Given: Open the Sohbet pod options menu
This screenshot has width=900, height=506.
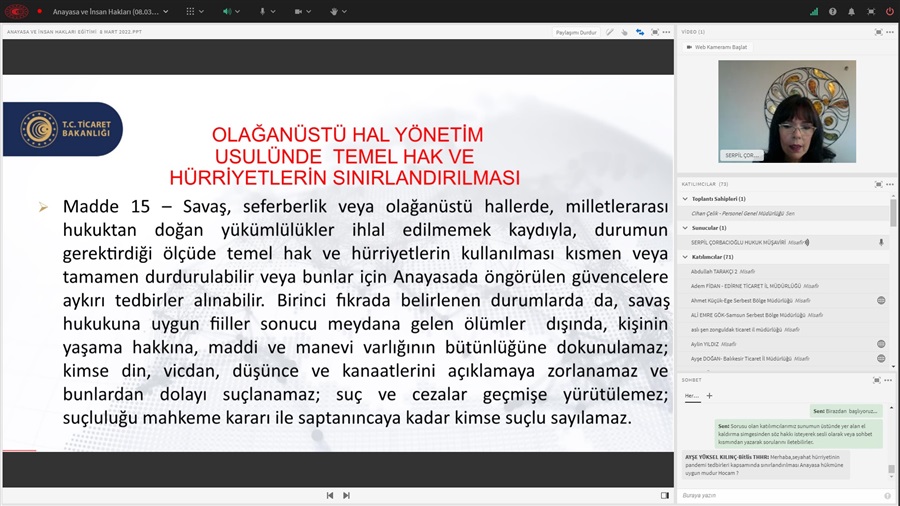Looking at the screenshot, I should 889,380.
